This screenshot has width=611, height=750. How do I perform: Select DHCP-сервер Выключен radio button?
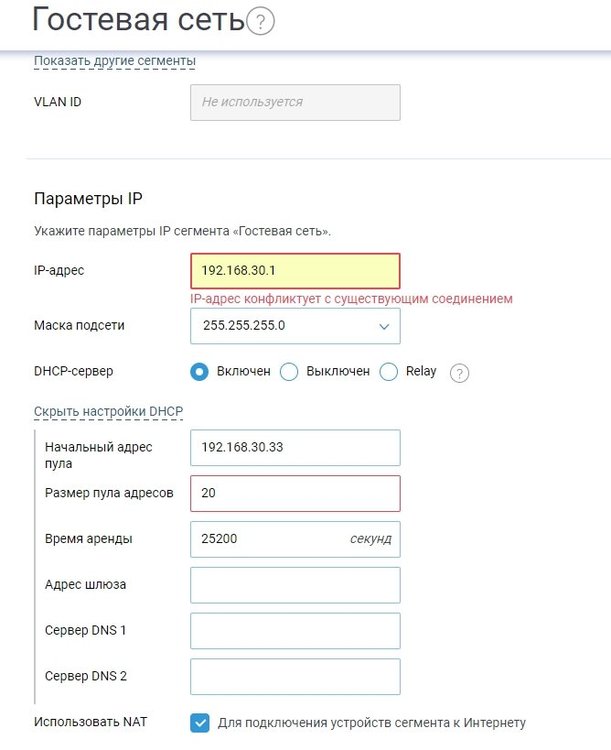[289, 372]
